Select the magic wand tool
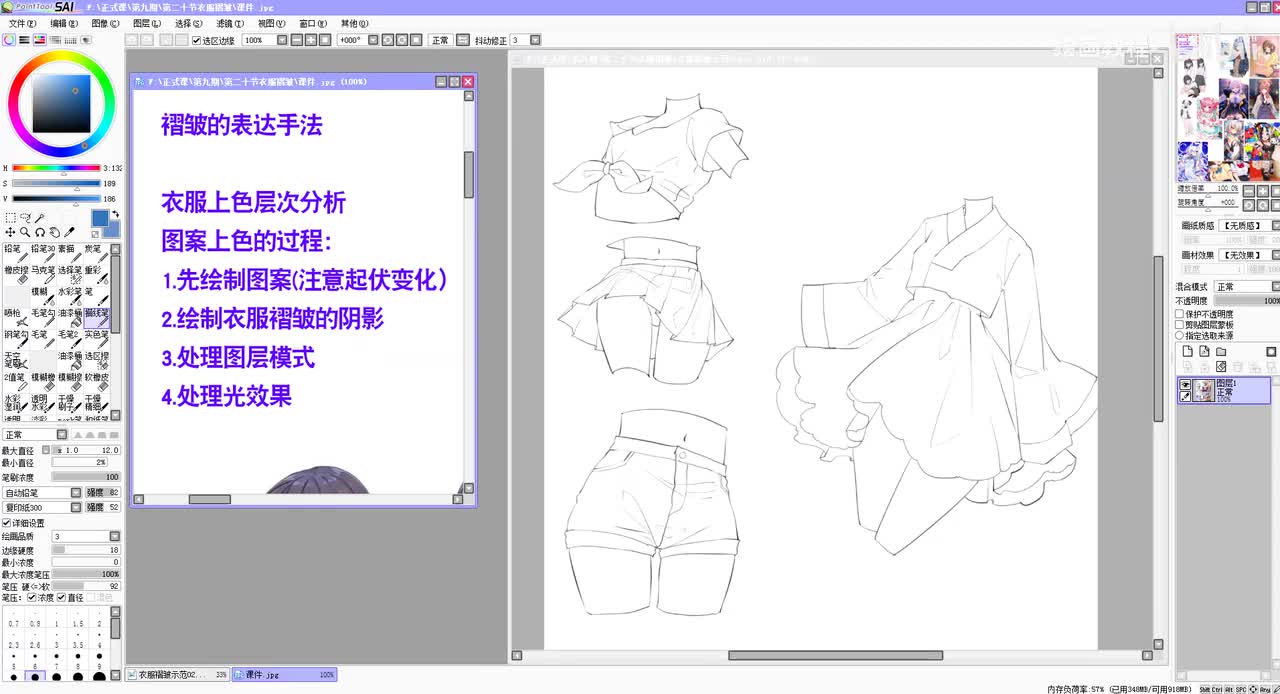Viewport: 1280px width, 694px height. [x=40, y=217]
